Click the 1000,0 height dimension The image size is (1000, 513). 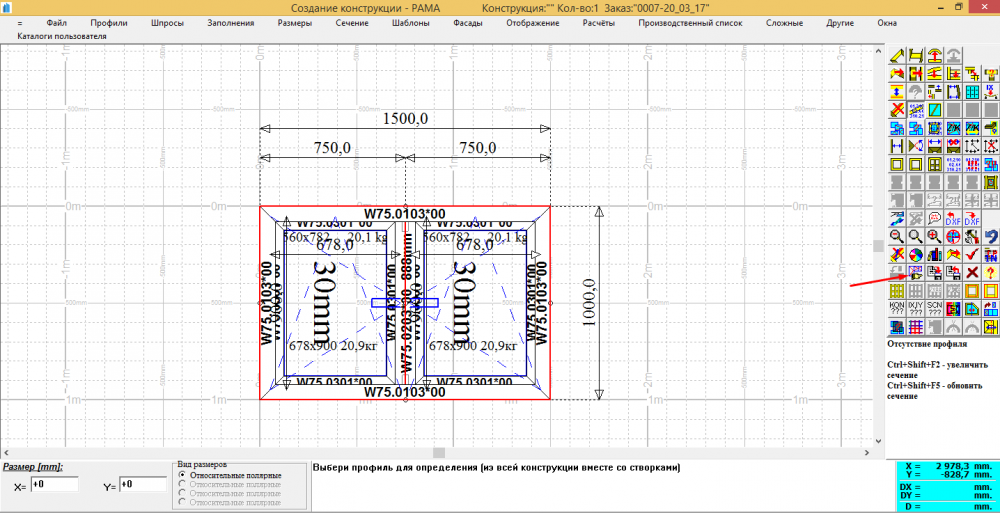coord(591,303)
